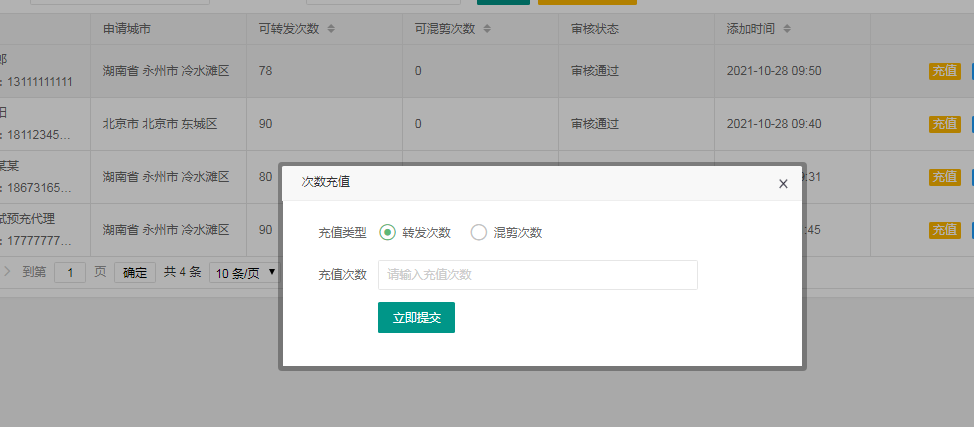
Task: Click 审核通过 status in the first row
Action: coord(595,71)
